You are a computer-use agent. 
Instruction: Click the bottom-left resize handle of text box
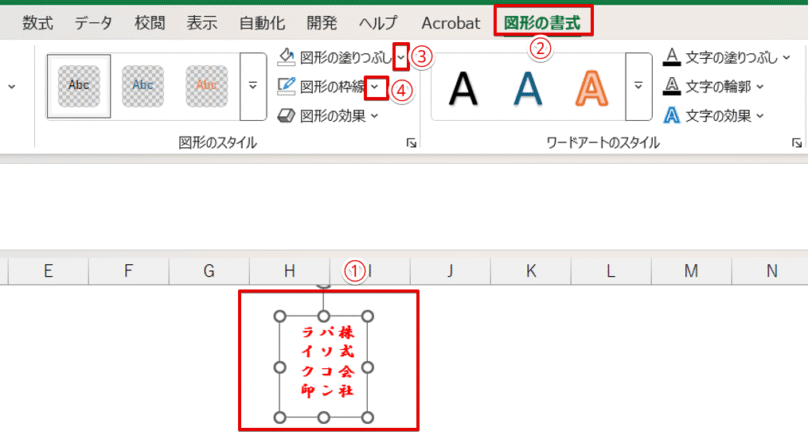coord(280,417)
